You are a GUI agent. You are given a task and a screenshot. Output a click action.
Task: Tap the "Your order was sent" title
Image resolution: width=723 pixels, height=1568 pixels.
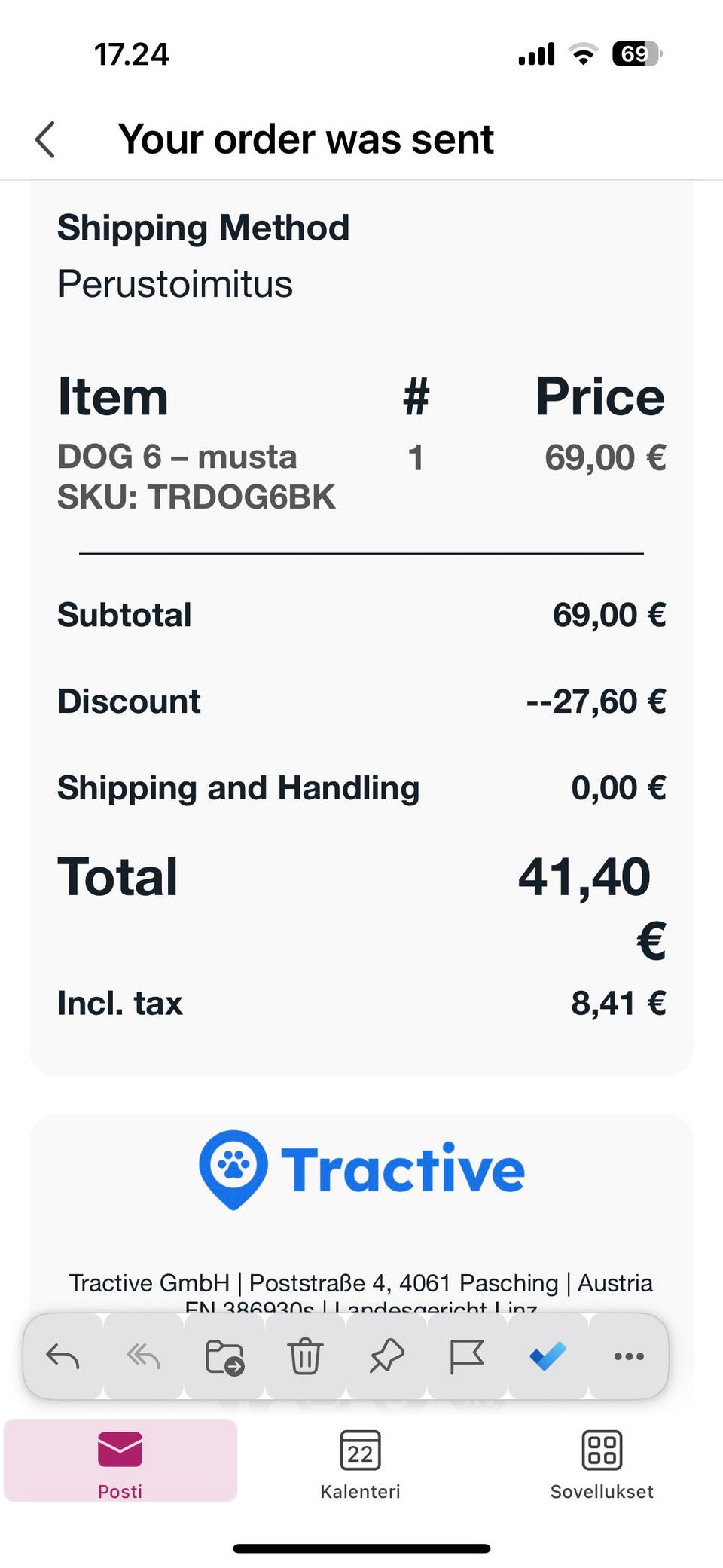click(x=306, y=139)
